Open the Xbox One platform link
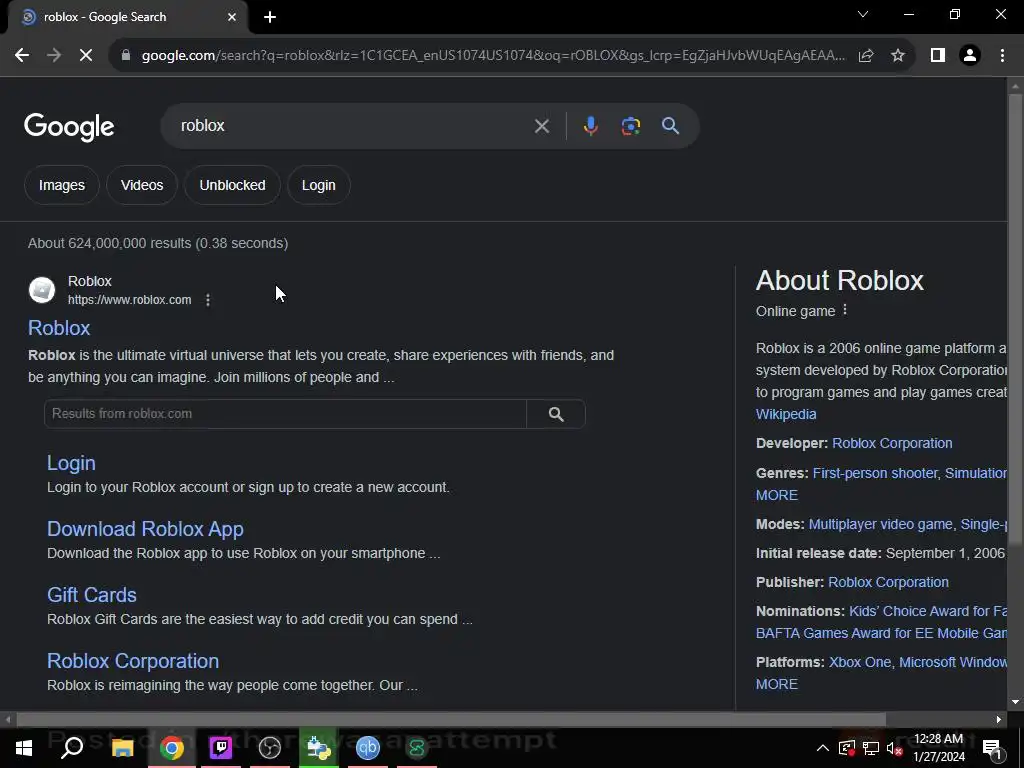 [x=859, y=662]
